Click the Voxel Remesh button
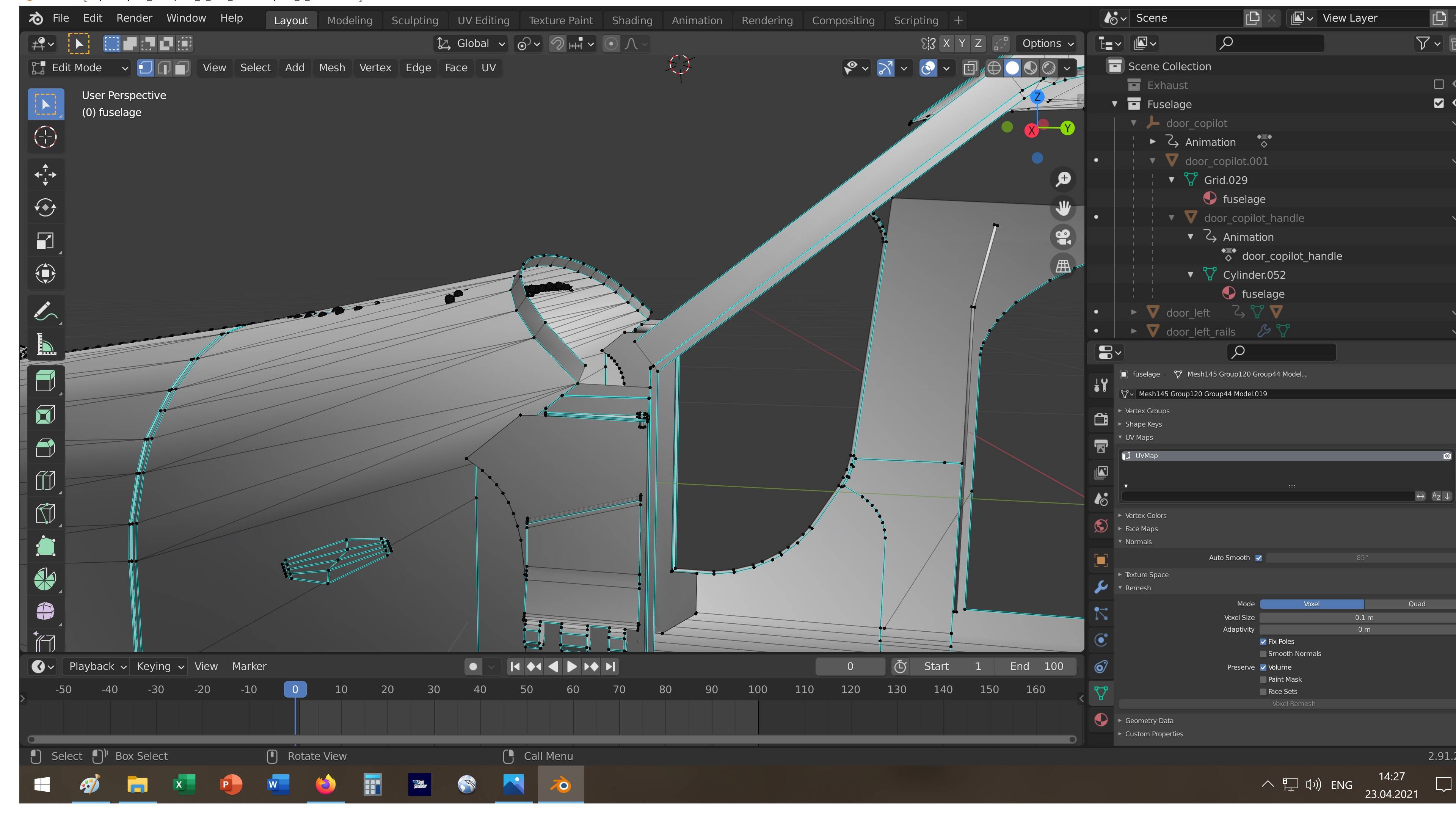The image size is (1456, 819). 1293,704
